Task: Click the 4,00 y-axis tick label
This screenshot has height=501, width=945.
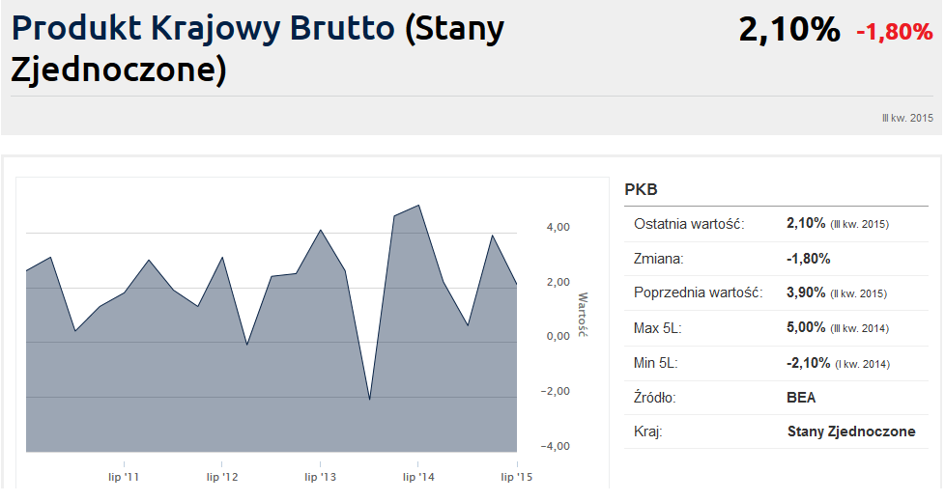Action: [556, 227]
